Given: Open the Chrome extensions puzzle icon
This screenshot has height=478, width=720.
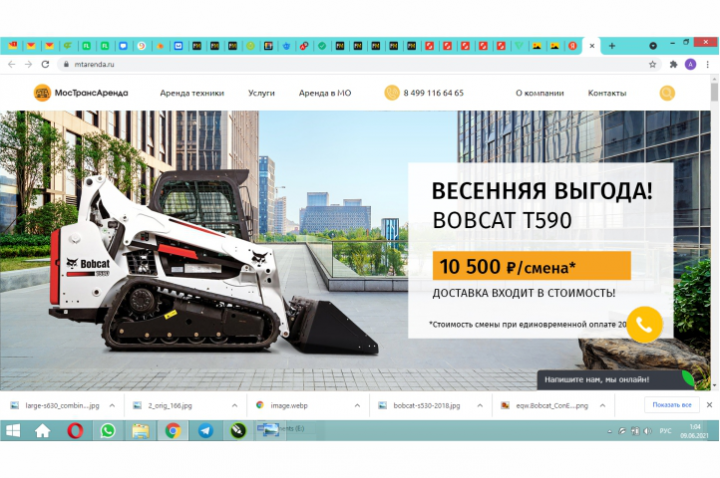Looking at the screenshot, I should (673, 64).
